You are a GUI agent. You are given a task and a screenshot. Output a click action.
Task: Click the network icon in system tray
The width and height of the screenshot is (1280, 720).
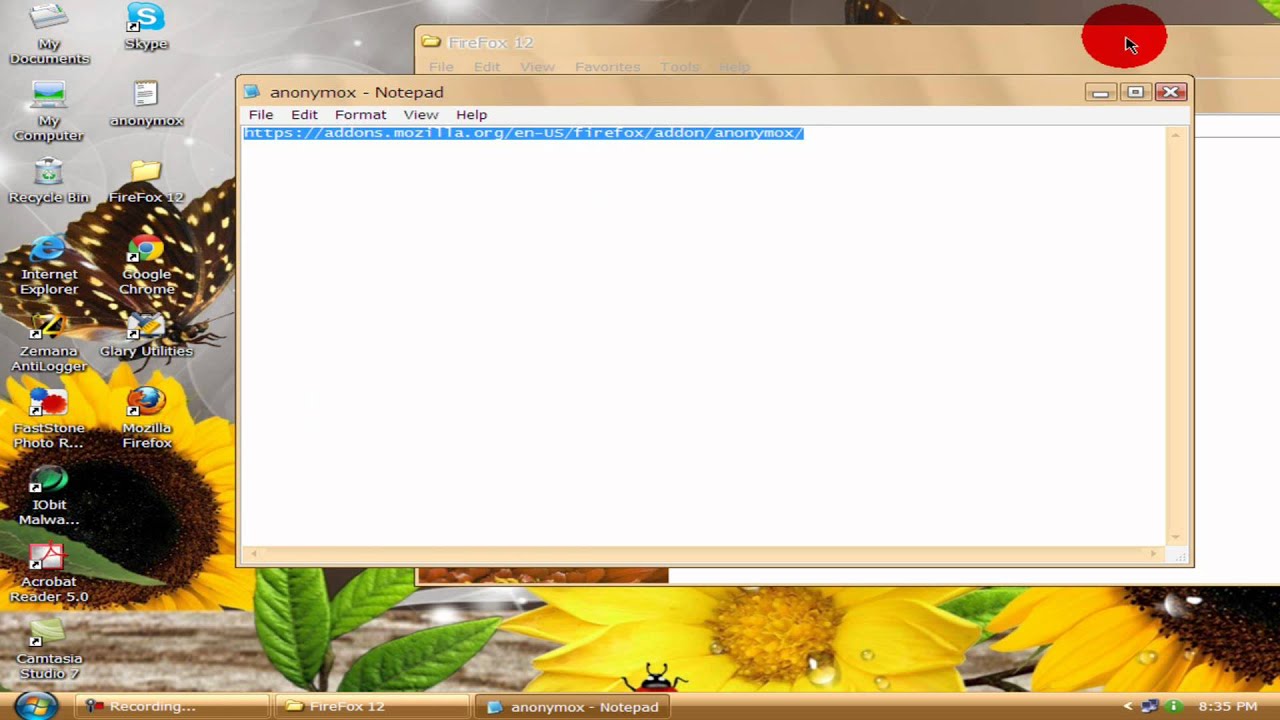[x=1151, y=706]
